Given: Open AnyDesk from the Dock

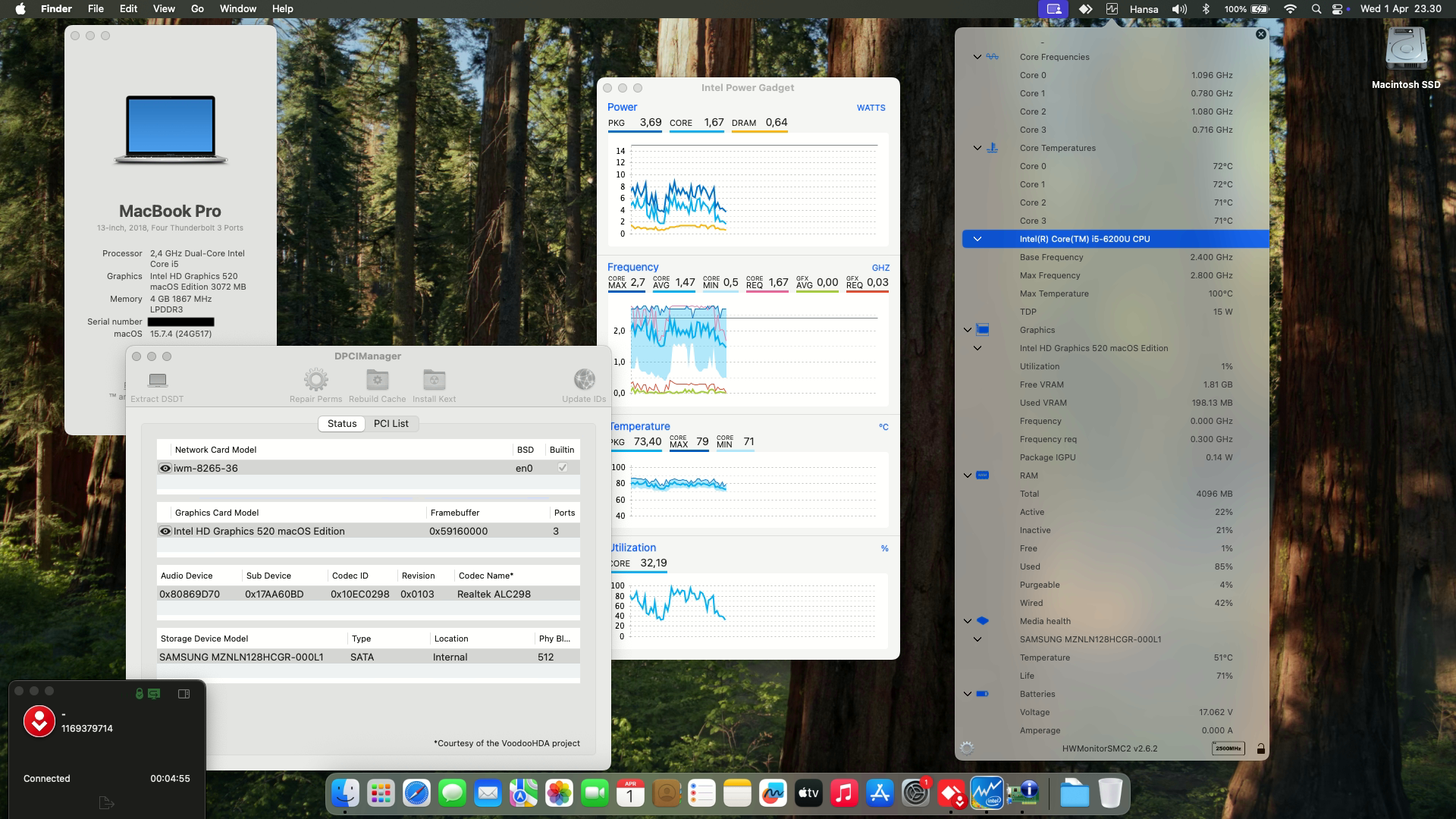Looking at the screenshot, I should point(951,793).
